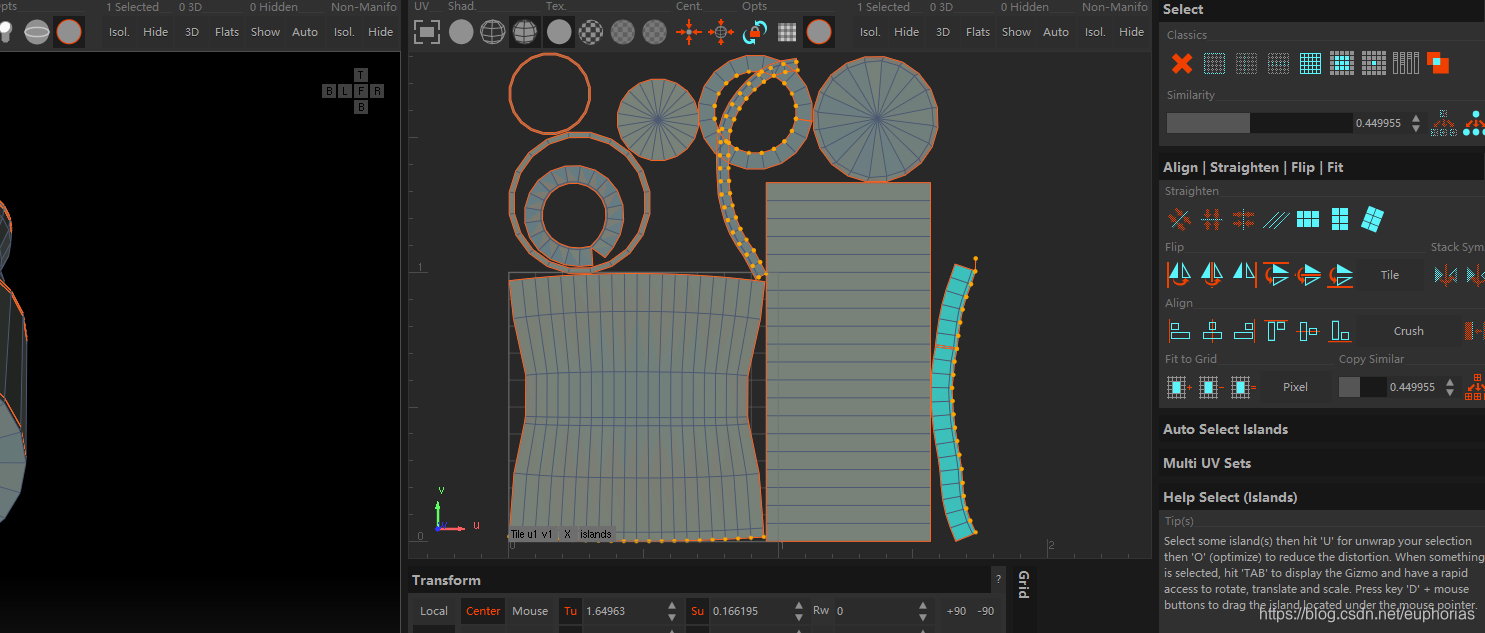Collapse the Align | Straighten | Flip | Fit panel

1252,167
